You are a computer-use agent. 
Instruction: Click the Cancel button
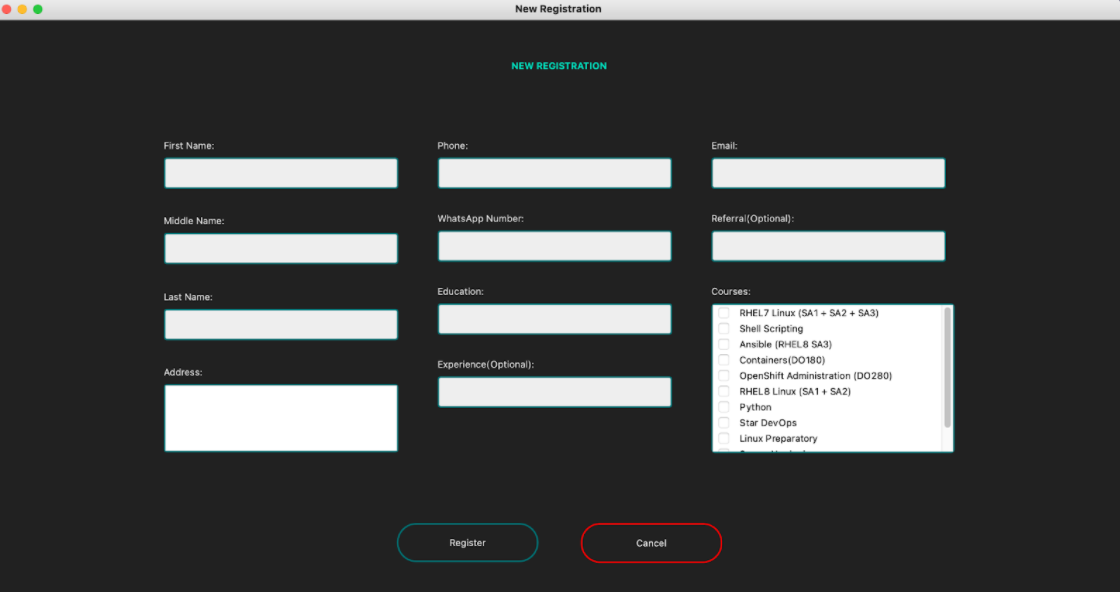pyautogui.click(x=651, y=543)
